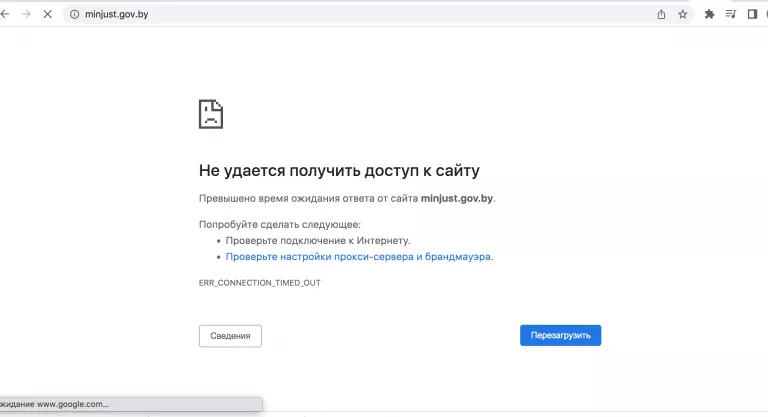Click the sad page error icon
The image size is (768, 417).
pos(211,114)
